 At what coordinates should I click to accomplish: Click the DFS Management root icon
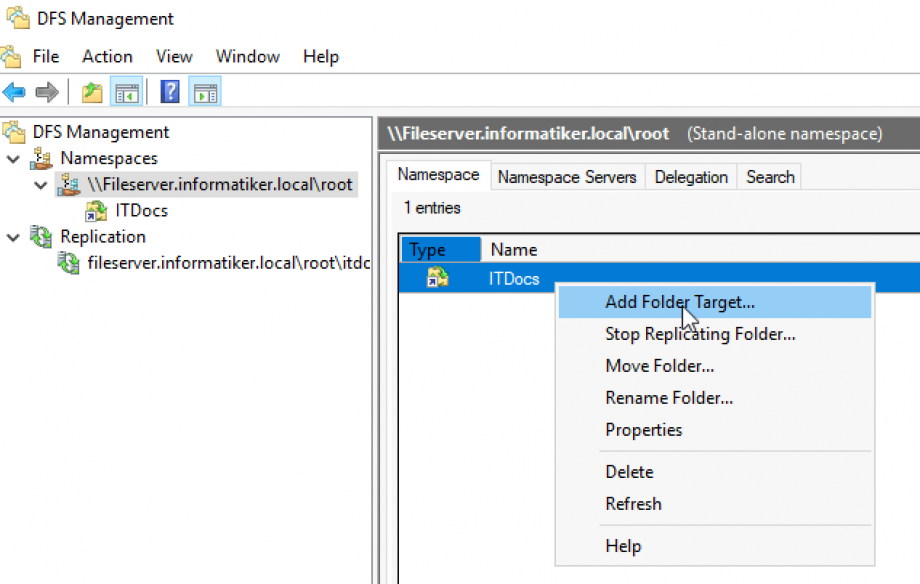tap(14, 131)
